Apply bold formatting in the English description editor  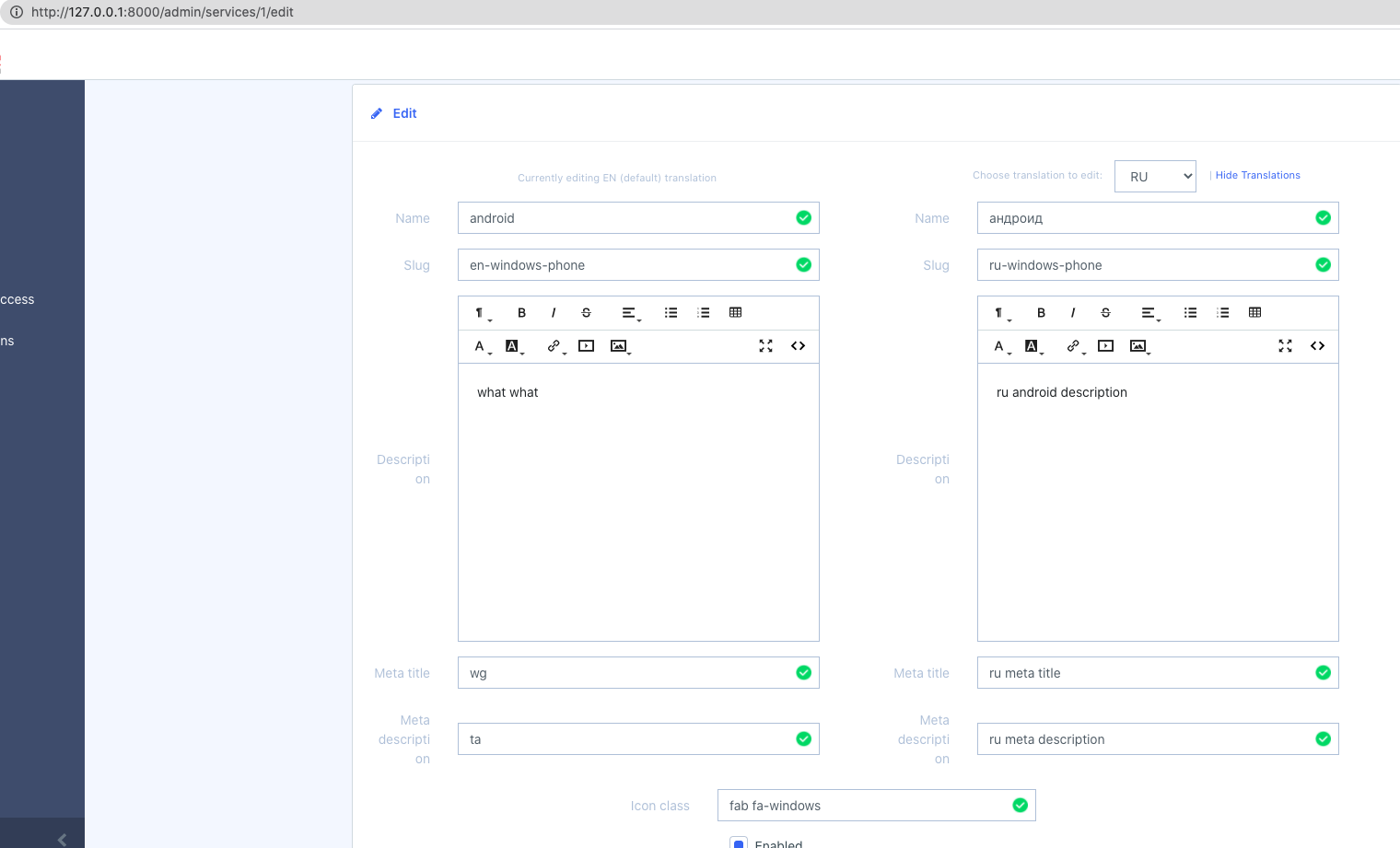coord(521,312)
